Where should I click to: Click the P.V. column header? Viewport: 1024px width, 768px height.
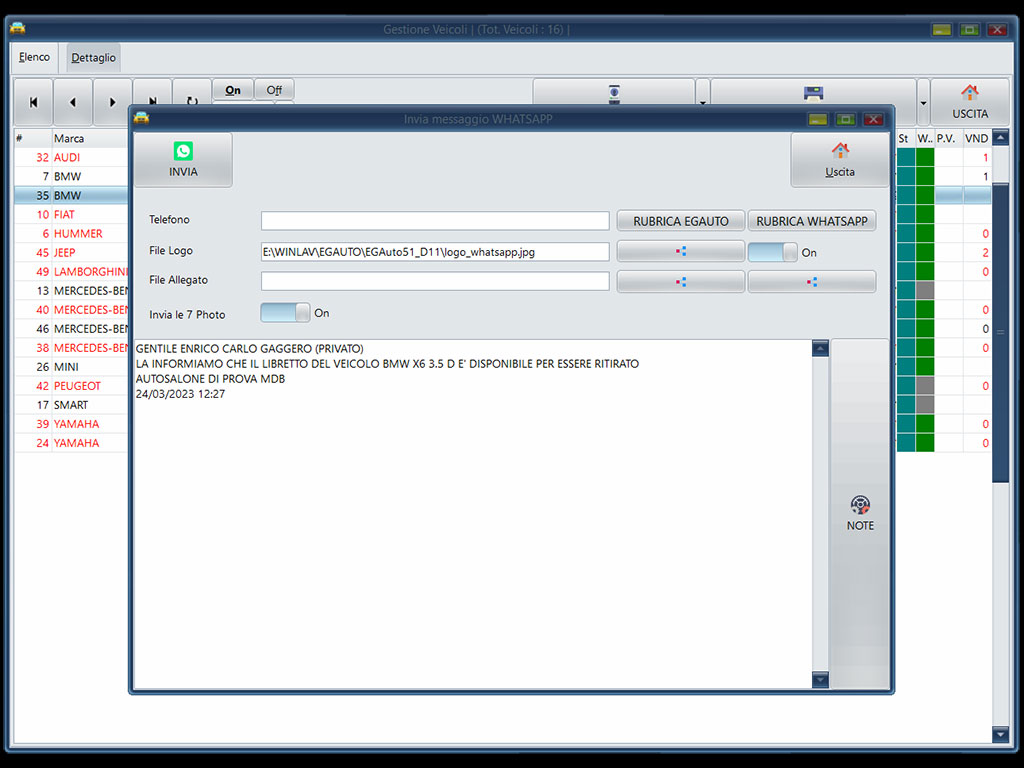[947, 138]
